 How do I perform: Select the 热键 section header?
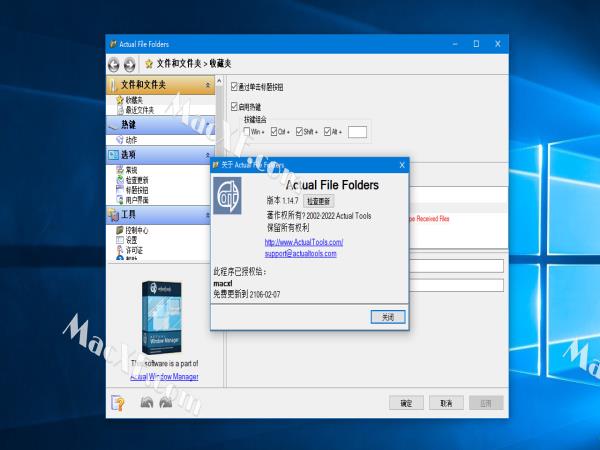(160, 125)
